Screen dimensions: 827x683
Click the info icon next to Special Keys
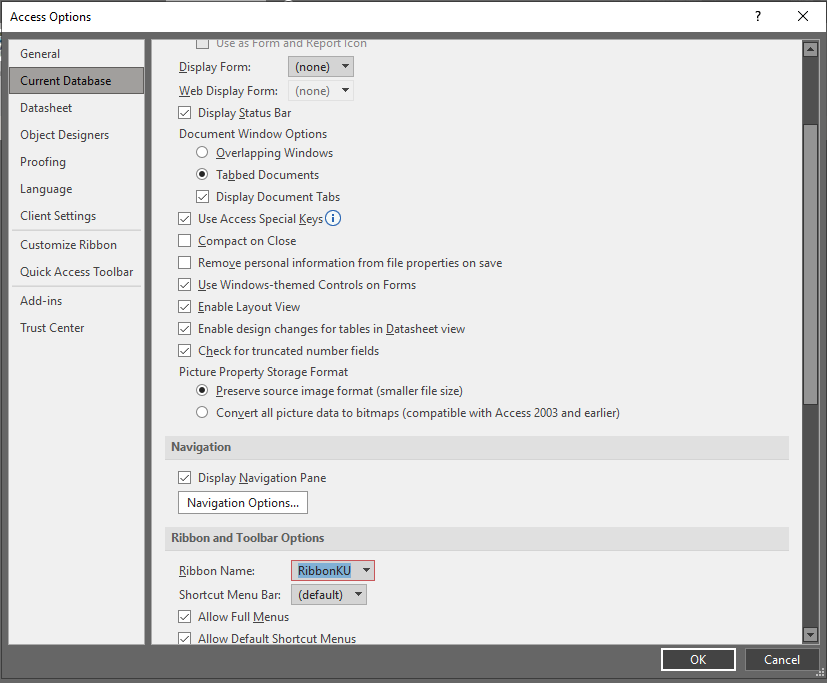pos(333,218)
